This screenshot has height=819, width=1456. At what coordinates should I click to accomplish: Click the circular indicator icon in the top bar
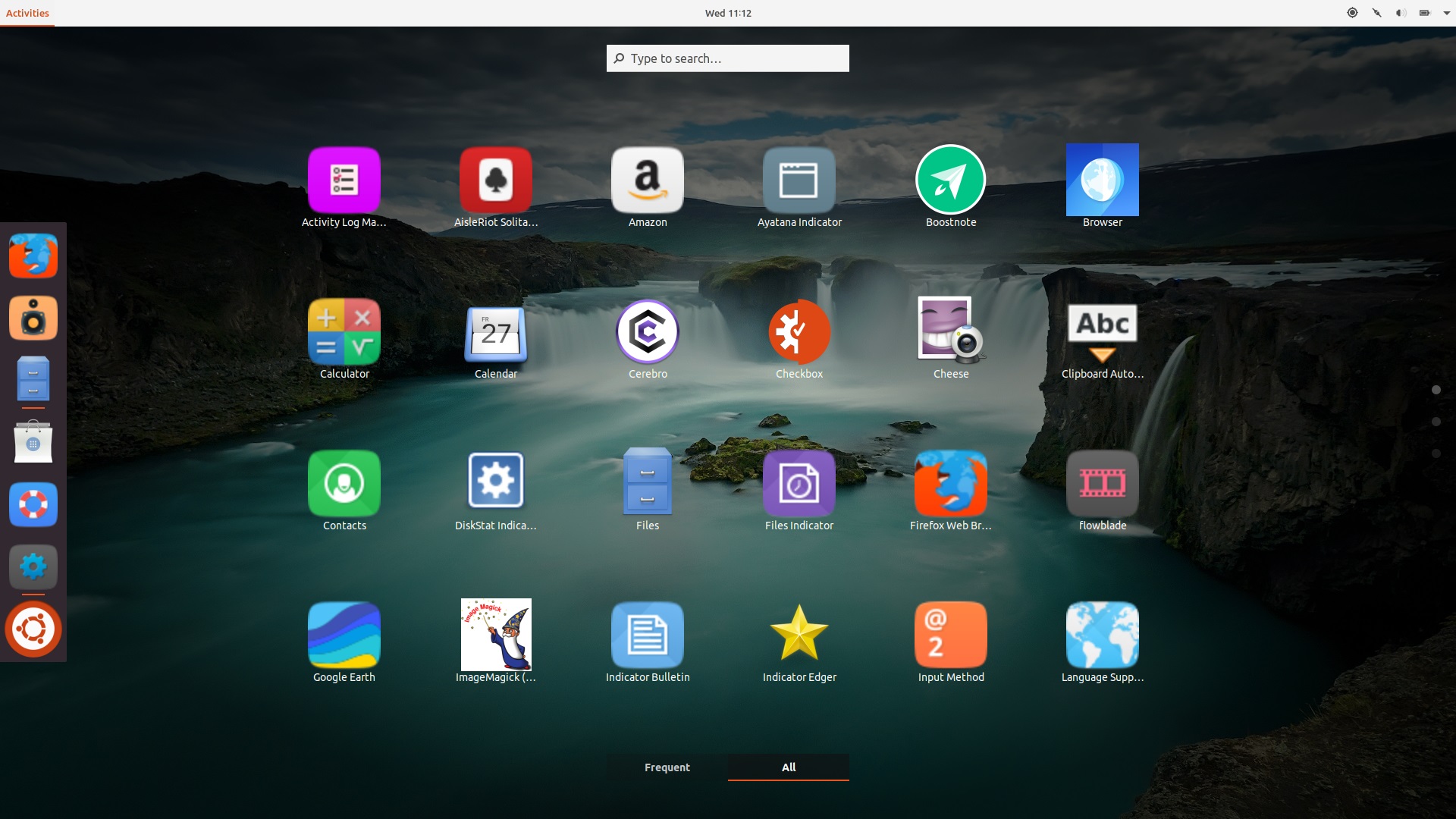1352,13
